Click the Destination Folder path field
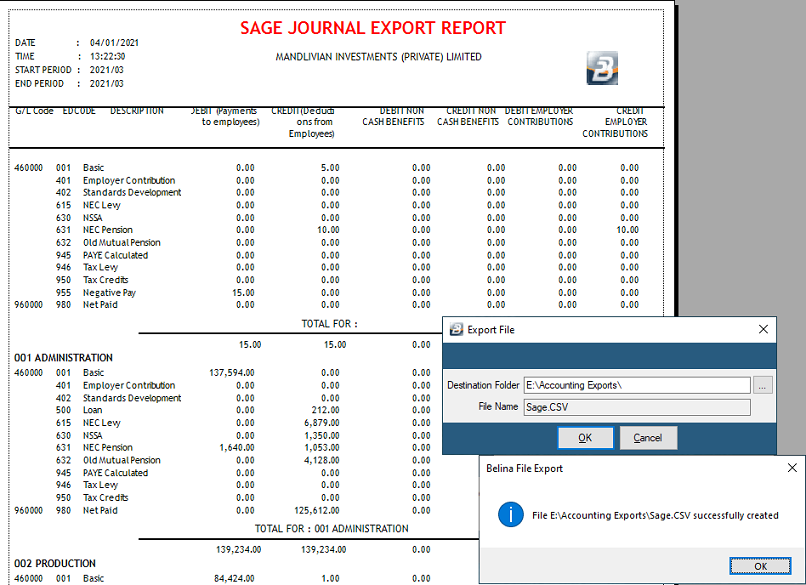The width and height of the screenshot is (806, 585). tap(637, 386)
